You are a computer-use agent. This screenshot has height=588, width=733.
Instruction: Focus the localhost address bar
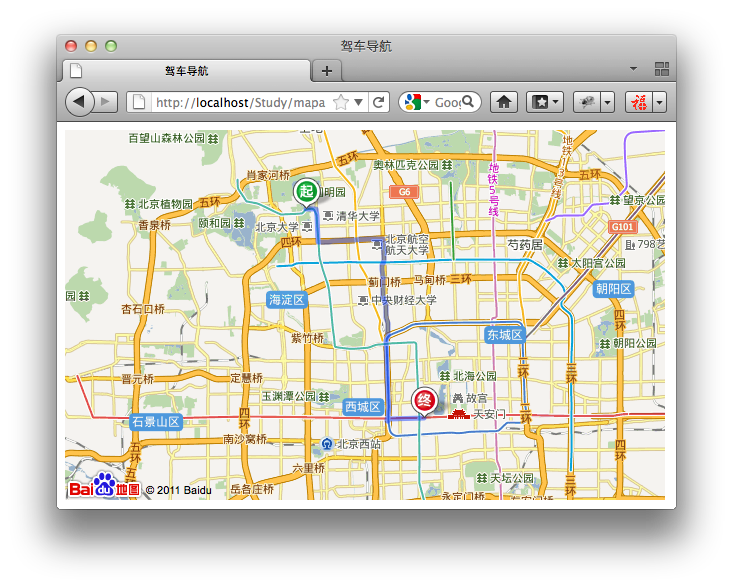coord(240,102)
